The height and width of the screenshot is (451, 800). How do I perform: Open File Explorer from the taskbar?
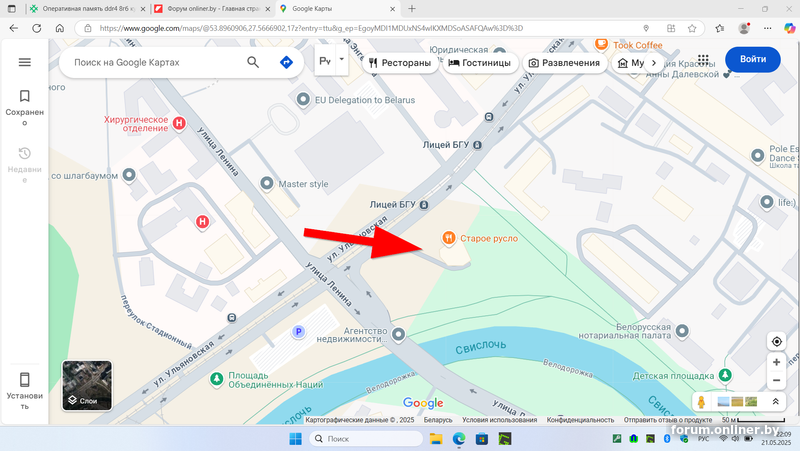(x=436, y=439)
